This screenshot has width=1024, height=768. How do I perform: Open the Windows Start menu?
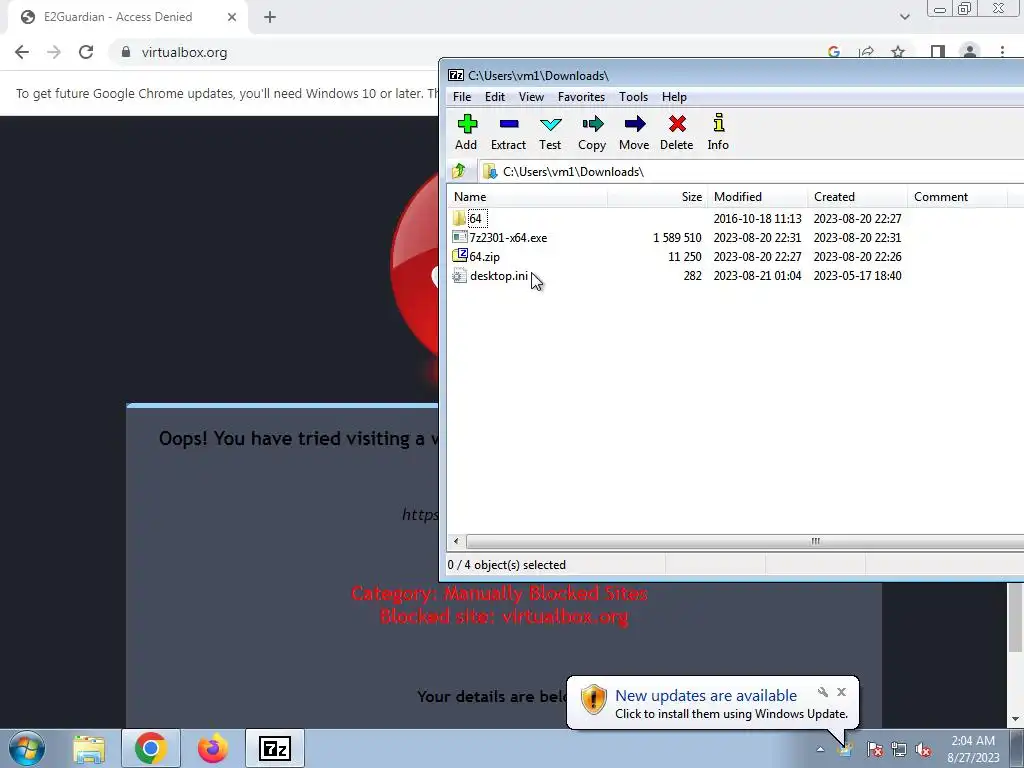pyautogui.click(x=26, y=748)
